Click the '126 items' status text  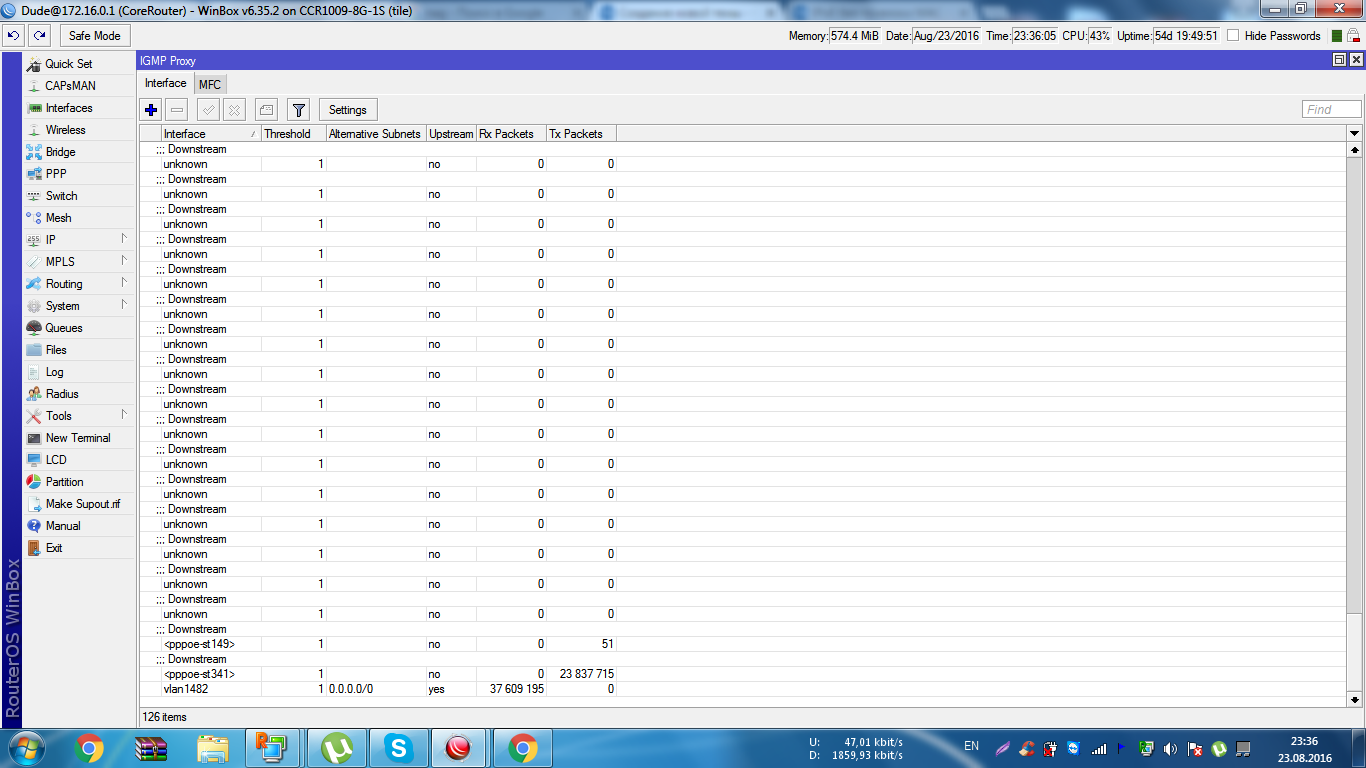tap(165, 717)
